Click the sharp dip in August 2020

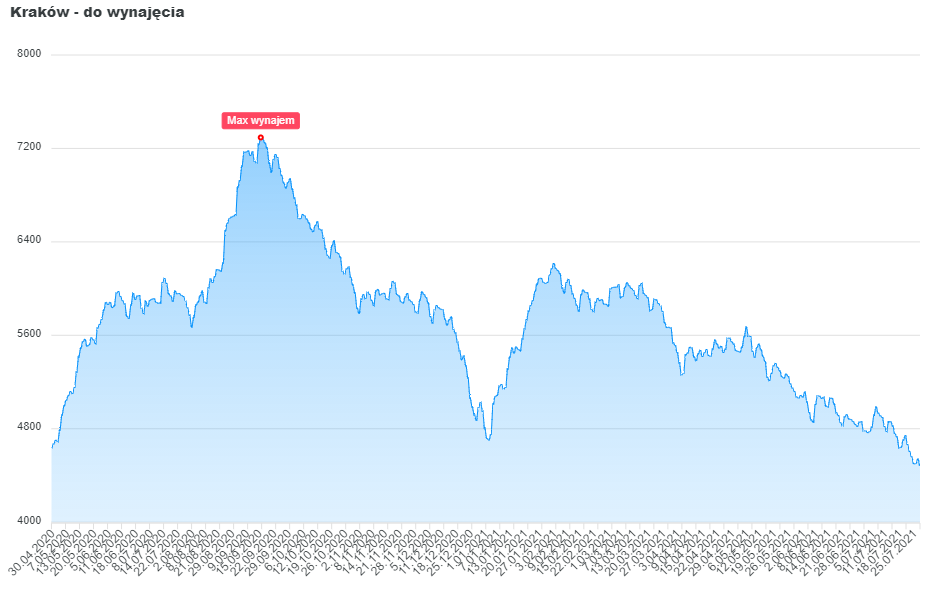tap(192, 326)
